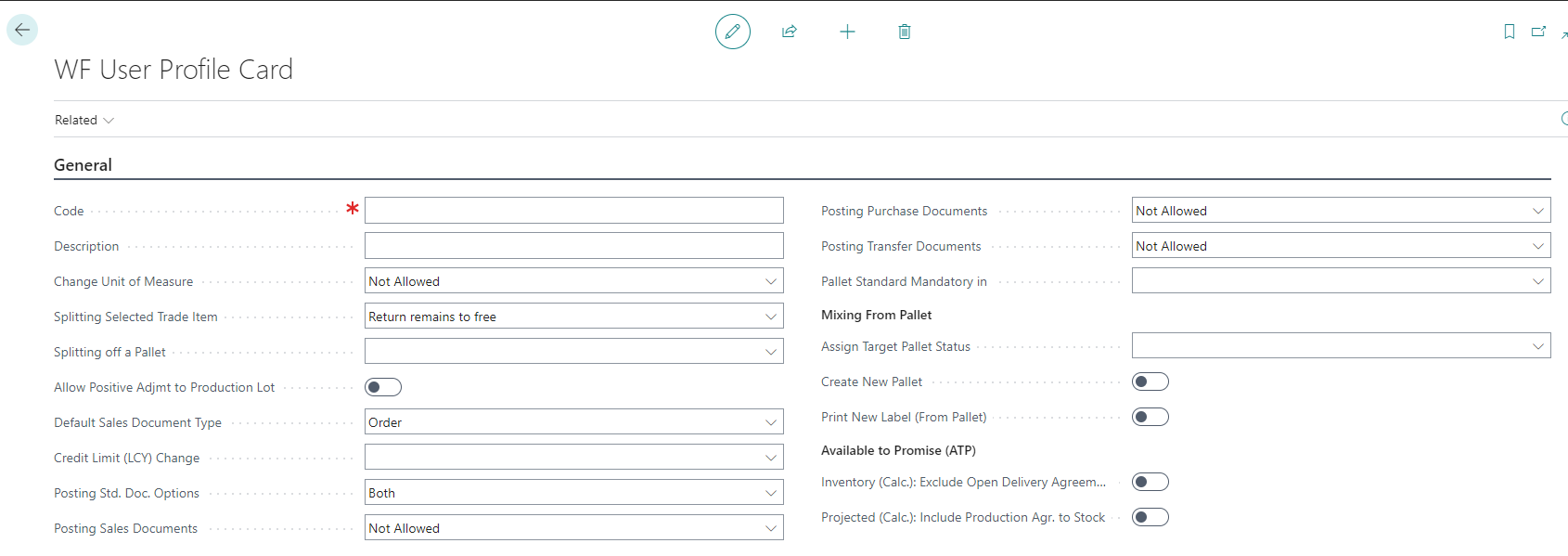Click the plus icon to create new
1568x556 pixels.
click(x=847, y=32)
